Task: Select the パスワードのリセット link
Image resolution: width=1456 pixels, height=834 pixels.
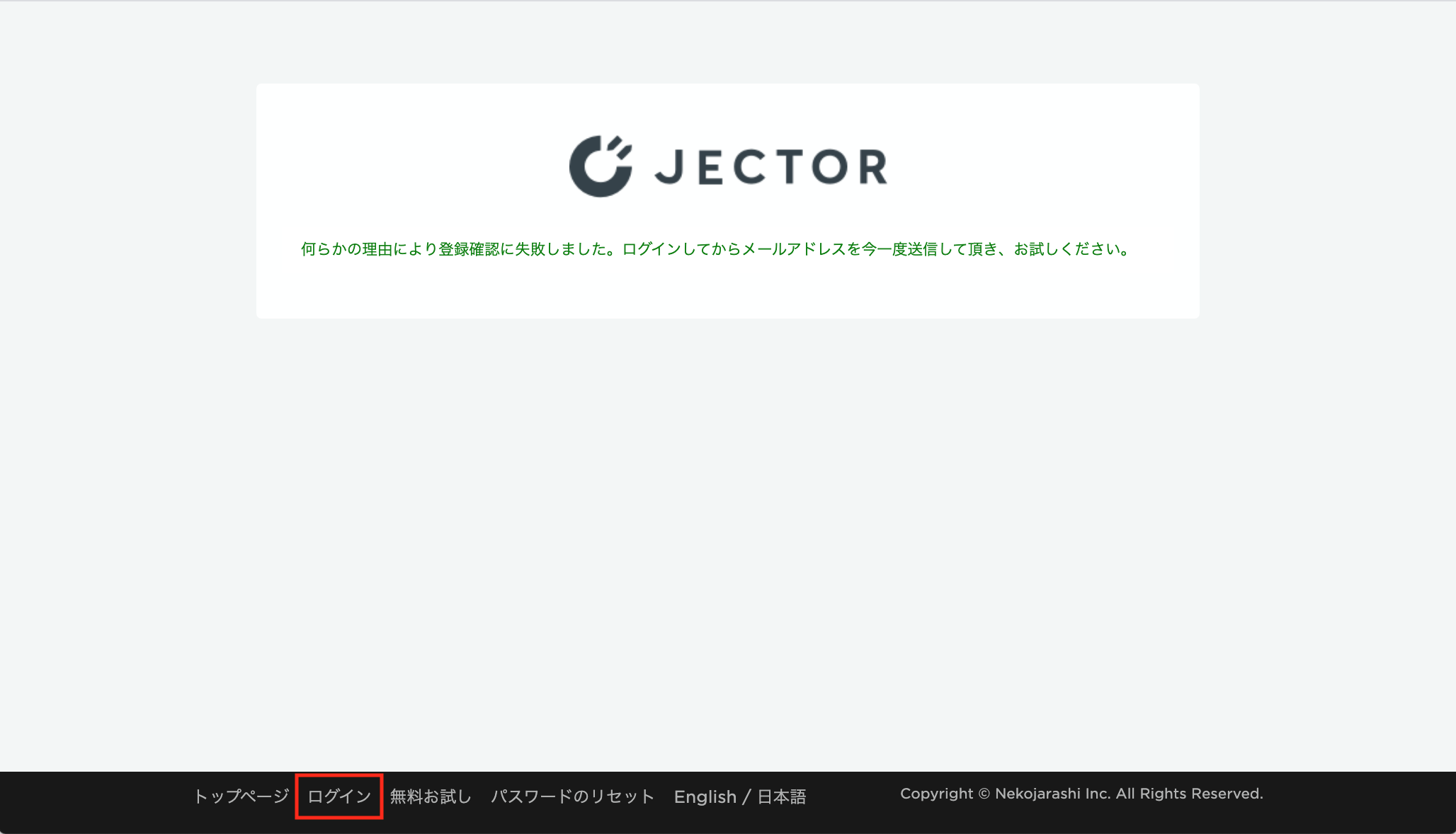Action: coord(573,796)
